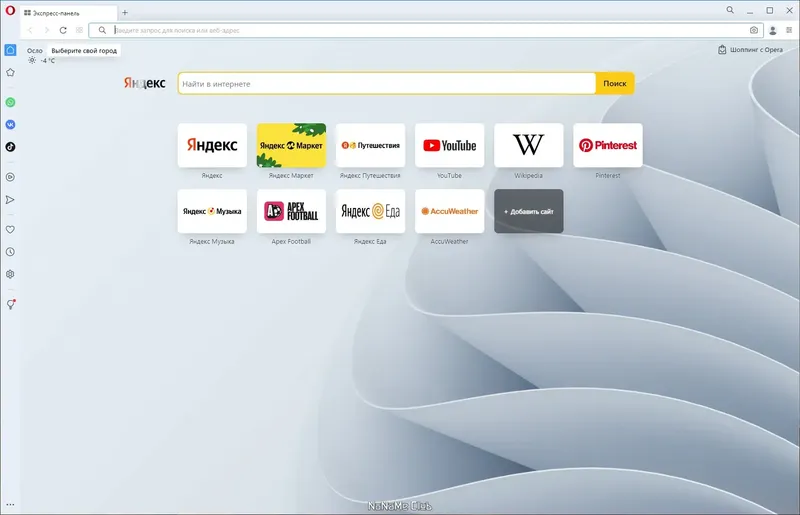Open the AccuWeather speed dial tile

pyautogui.click(x=449, y=211)
